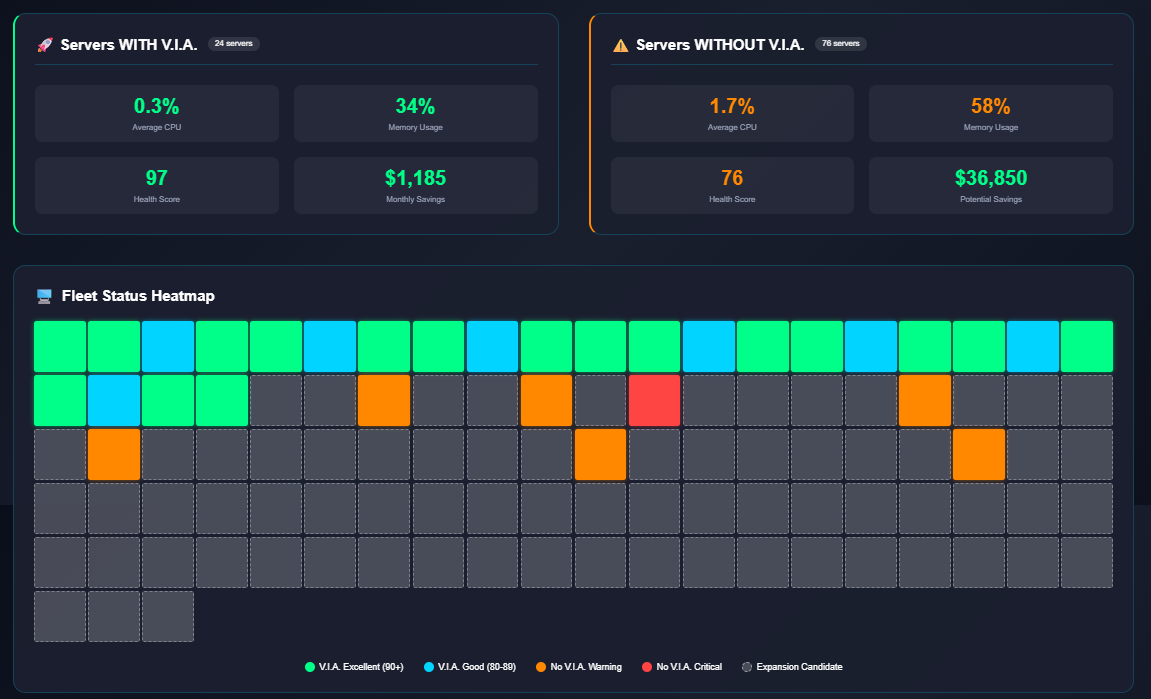Click the warning triangle icon beside Servers WITHOUT V.I.A.
Image resolution: width=1151 pixels, height=699 pixels.
[x=620, y=45]
